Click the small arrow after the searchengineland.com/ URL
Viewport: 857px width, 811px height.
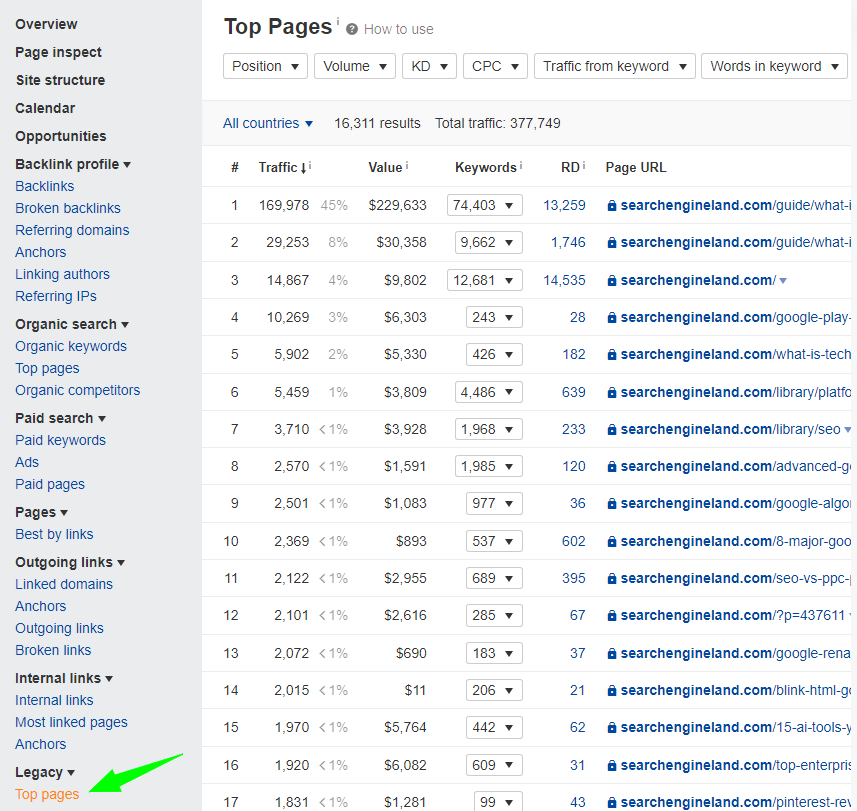click(783, 281)
